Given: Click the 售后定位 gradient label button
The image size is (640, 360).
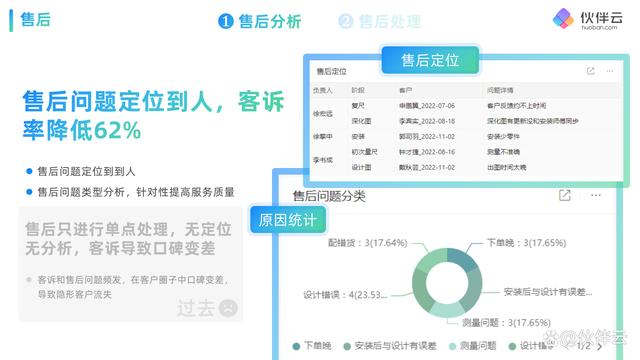Looking at the screenshot, I should pyautogui.click(x=430, y=60).
